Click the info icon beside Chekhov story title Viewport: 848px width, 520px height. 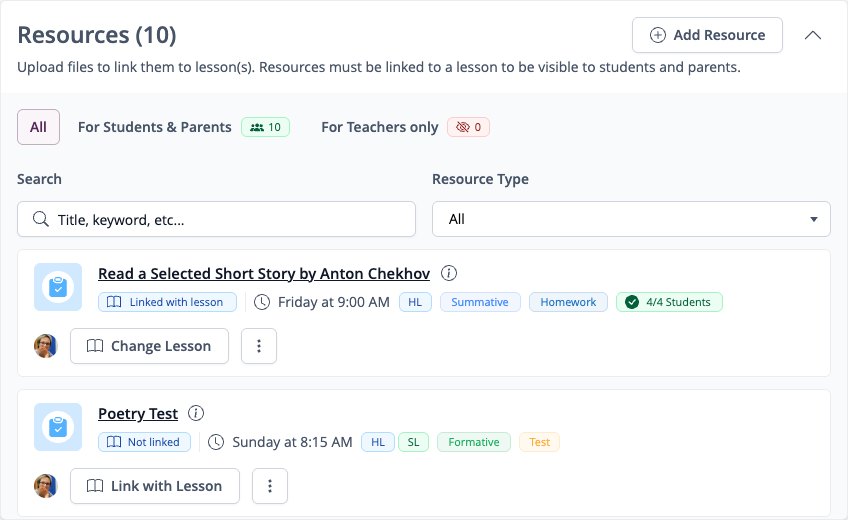point(448,273)
